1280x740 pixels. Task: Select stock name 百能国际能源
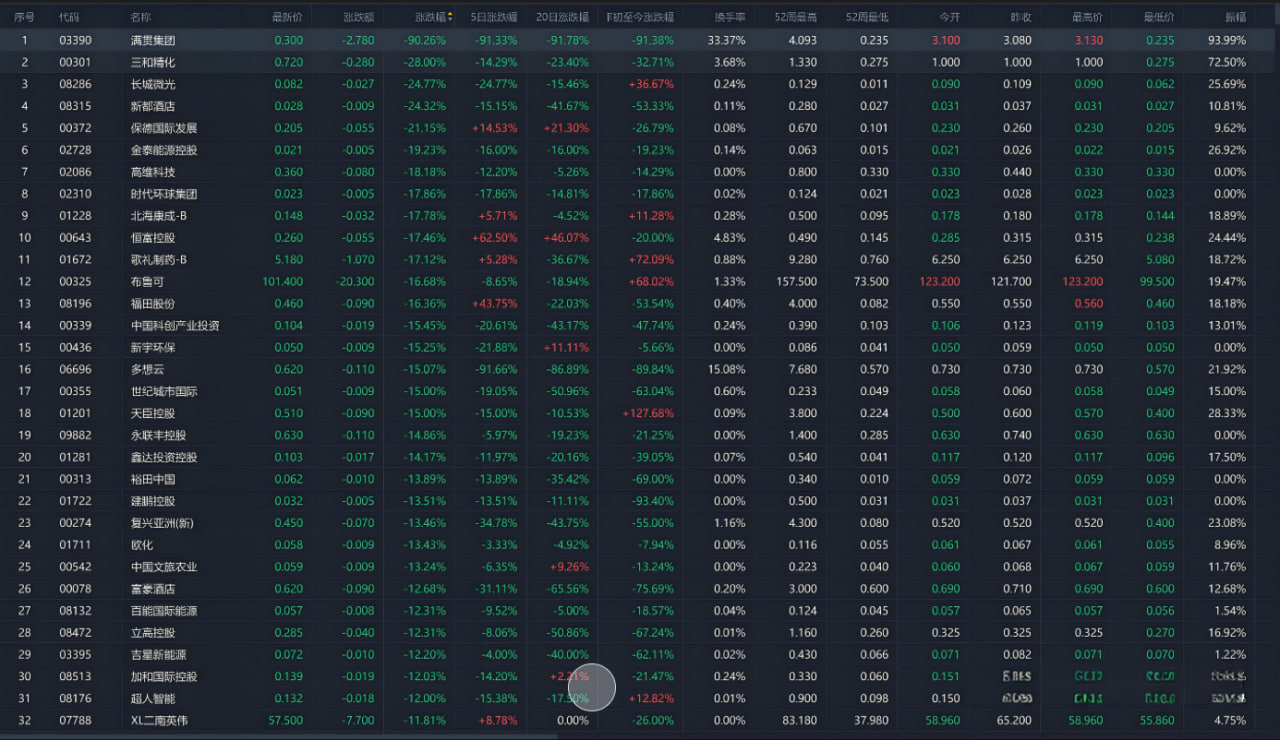pos(164,611)
